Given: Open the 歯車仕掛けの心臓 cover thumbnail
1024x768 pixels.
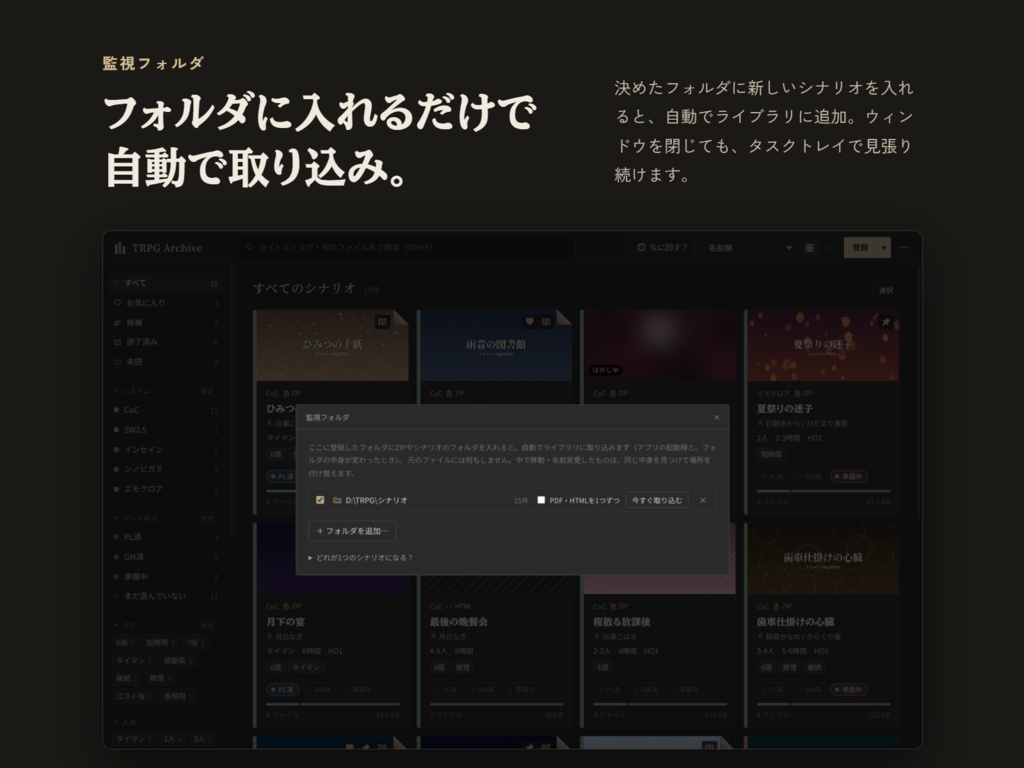Looking at the screenshot, I should [823, 558].
